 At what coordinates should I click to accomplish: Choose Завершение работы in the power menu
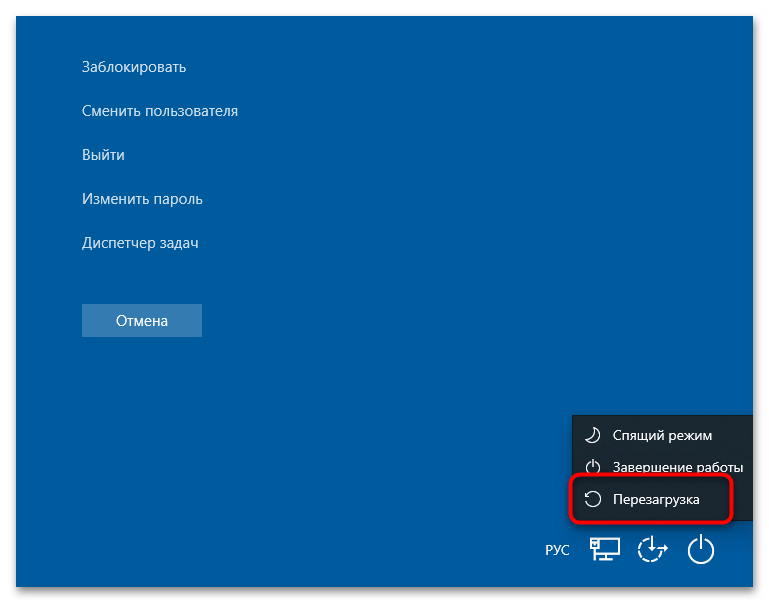tap(662, 467)
